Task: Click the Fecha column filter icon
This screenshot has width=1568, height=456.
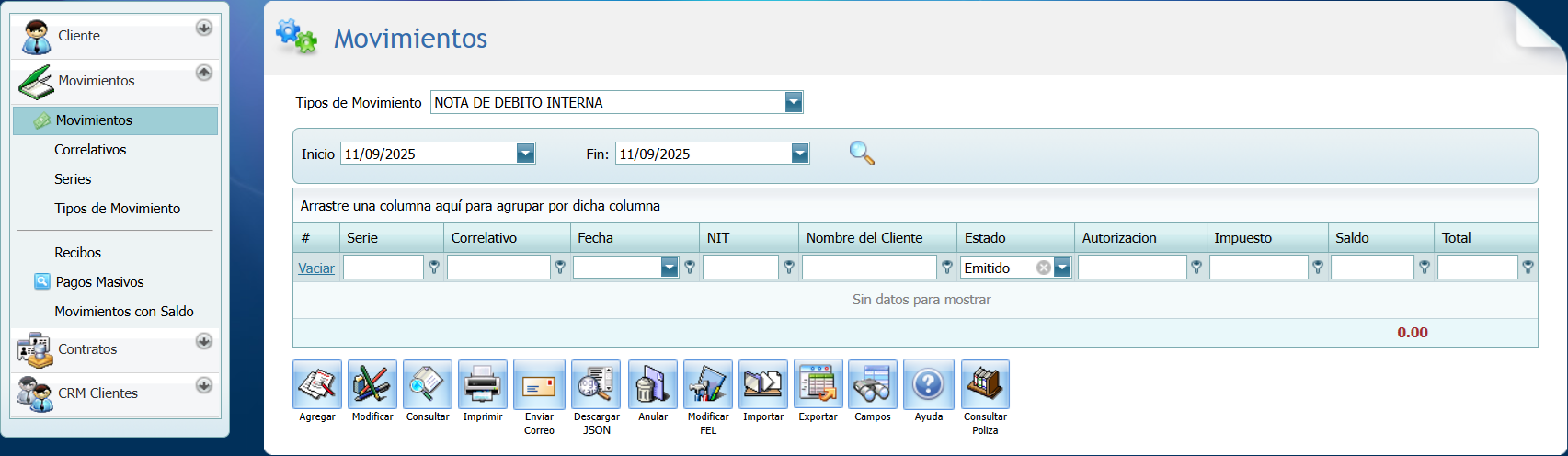Action: (690, 268)
